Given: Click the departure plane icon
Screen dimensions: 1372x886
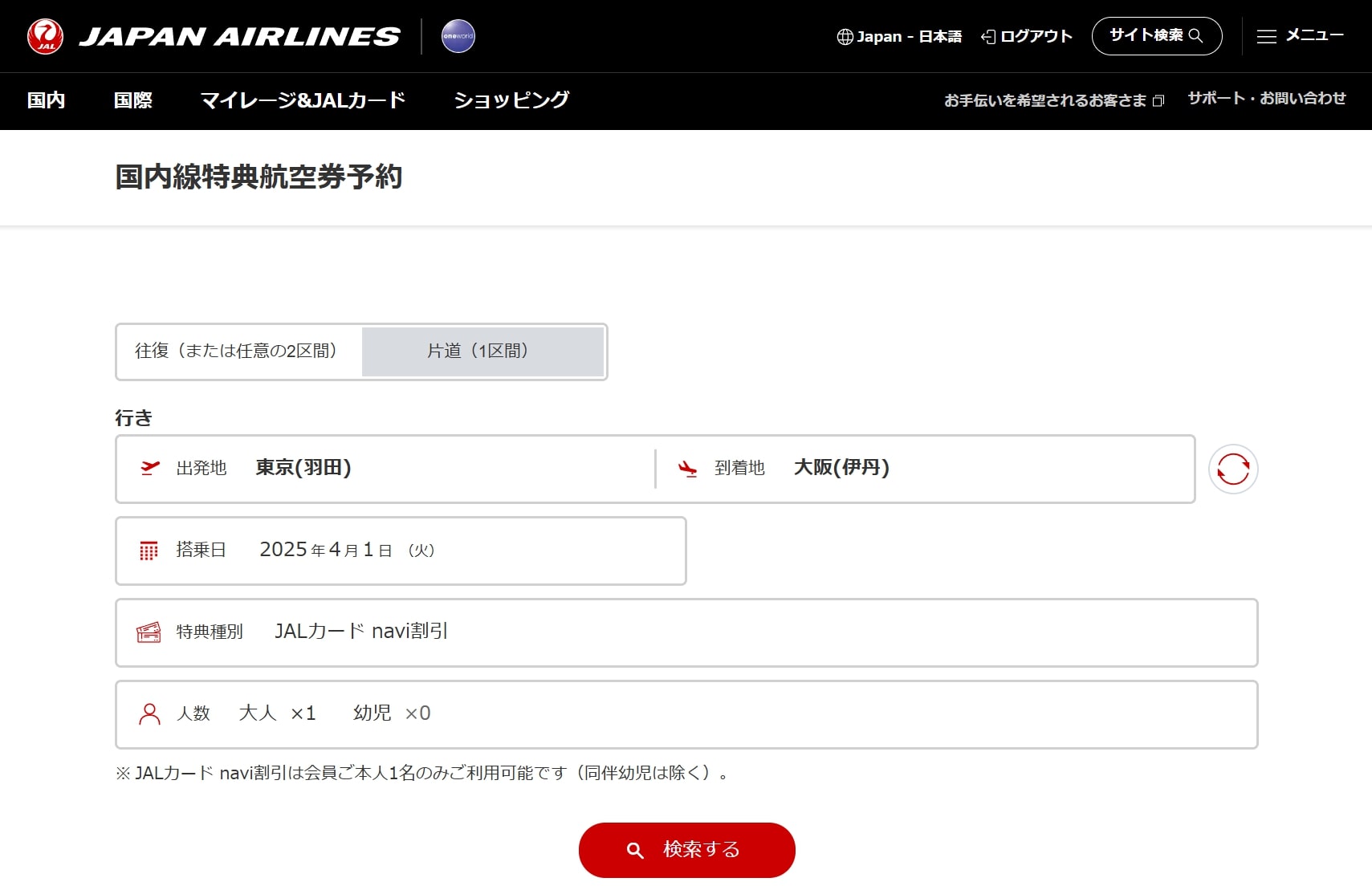Looking at the screenshot, I should point(150,468).
